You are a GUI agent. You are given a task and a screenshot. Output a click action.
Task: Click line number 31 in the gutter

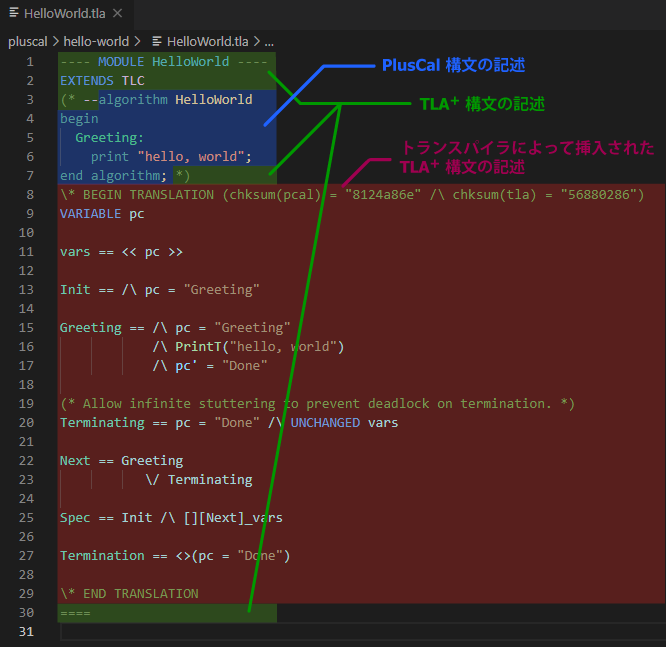pos(26,632)
